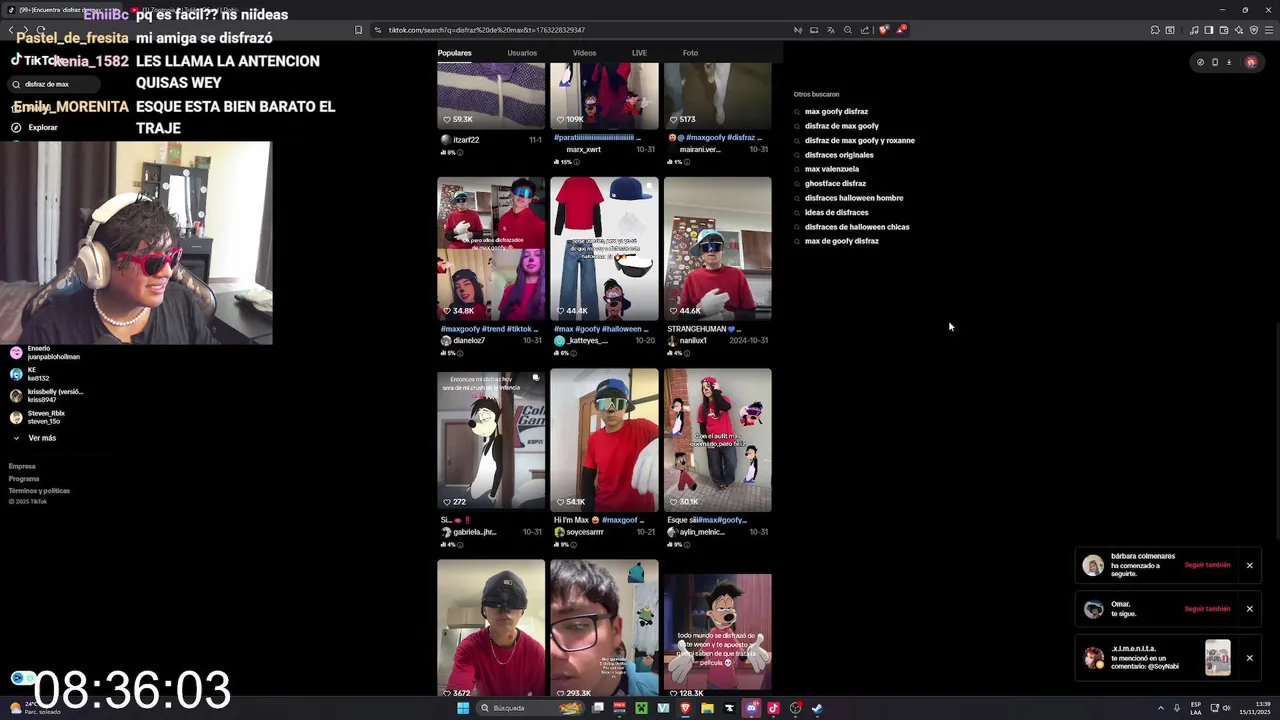Switch to the Populares tab
This screenshot has width=1280, height=720.
pos(454,53)
